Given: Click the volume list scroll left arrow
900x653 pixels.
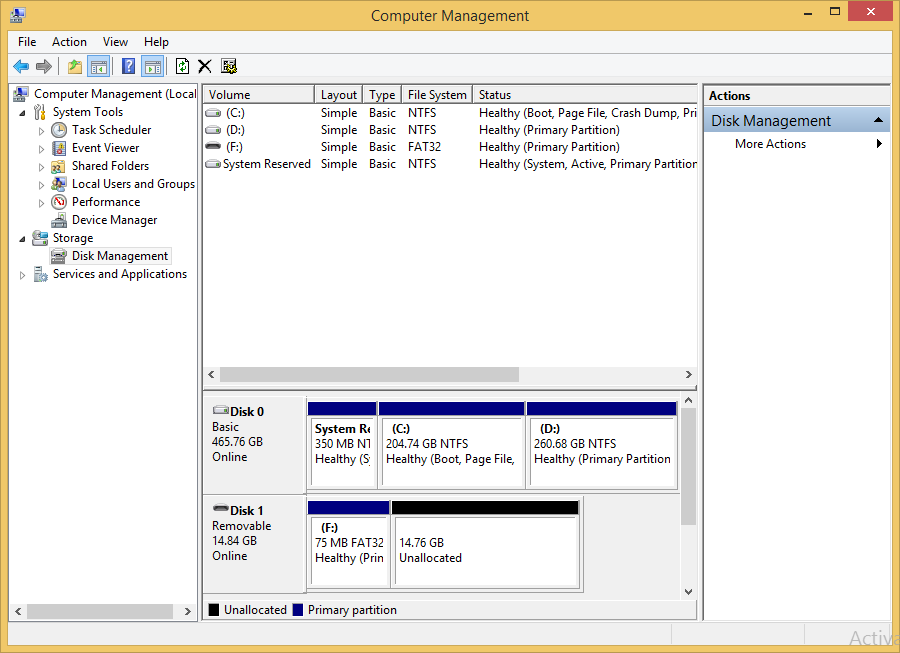Looking at the screenshot, I should pos(211,375).
